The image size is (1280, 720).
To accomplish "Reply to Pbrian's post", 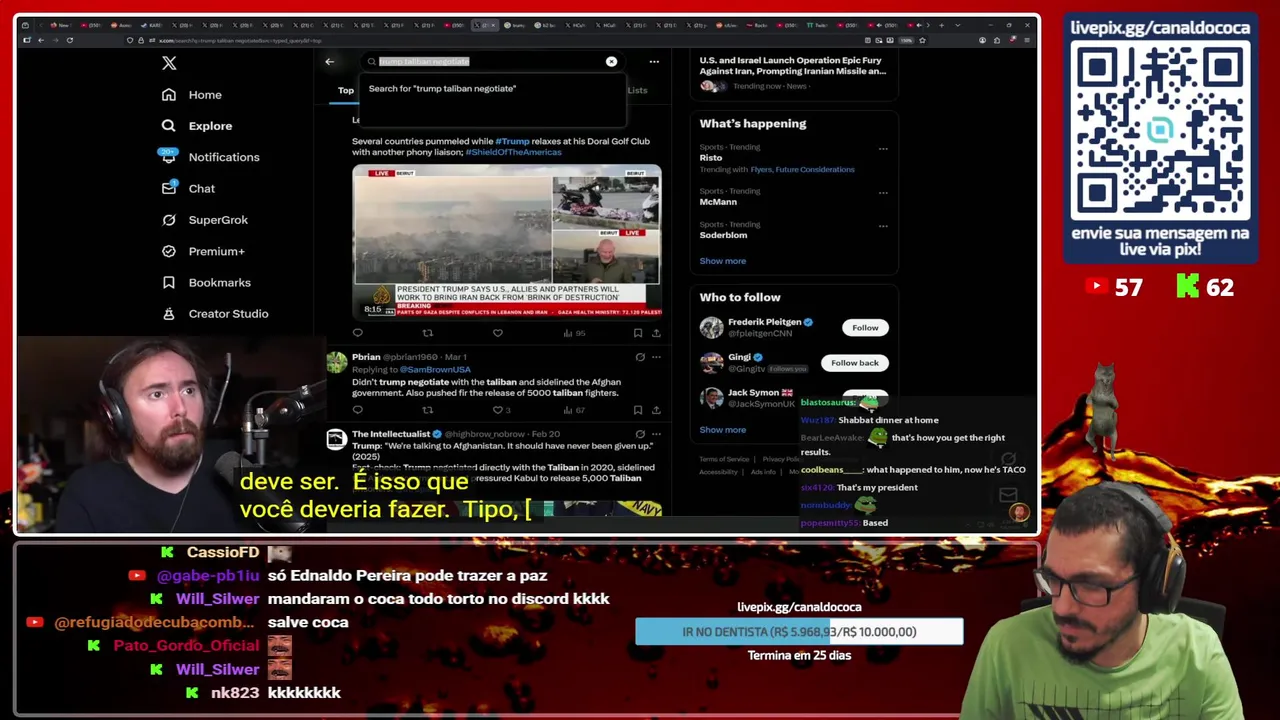I will click(x=357, y=410).
